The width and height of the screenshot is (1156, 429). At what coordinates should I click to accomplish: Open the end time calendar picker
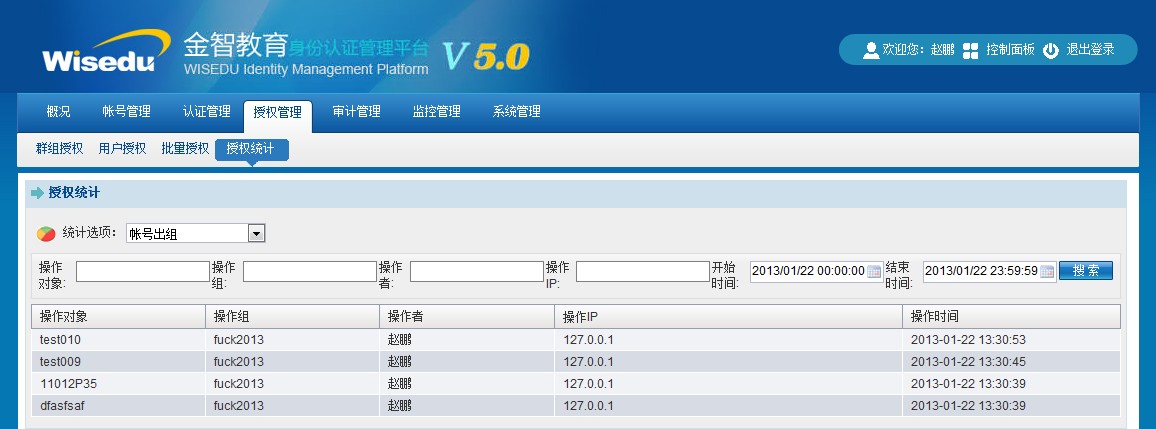click(1046, 272)
